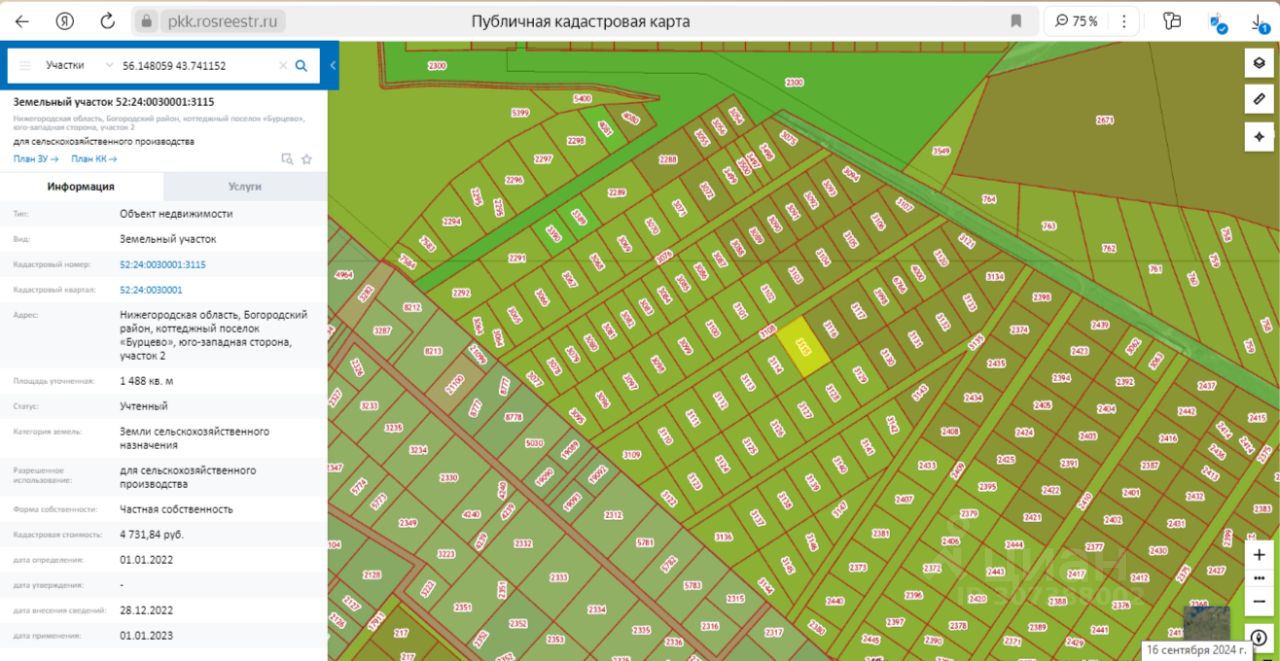Click parcel label 3136 on map
1280x661 pixels.
coord(724,537)
